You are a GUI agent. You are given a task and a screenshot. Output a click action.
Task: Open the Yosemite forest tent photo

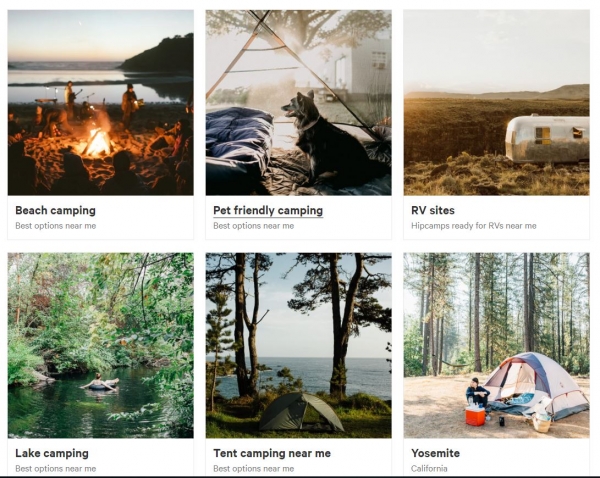[x=496, y=345]
